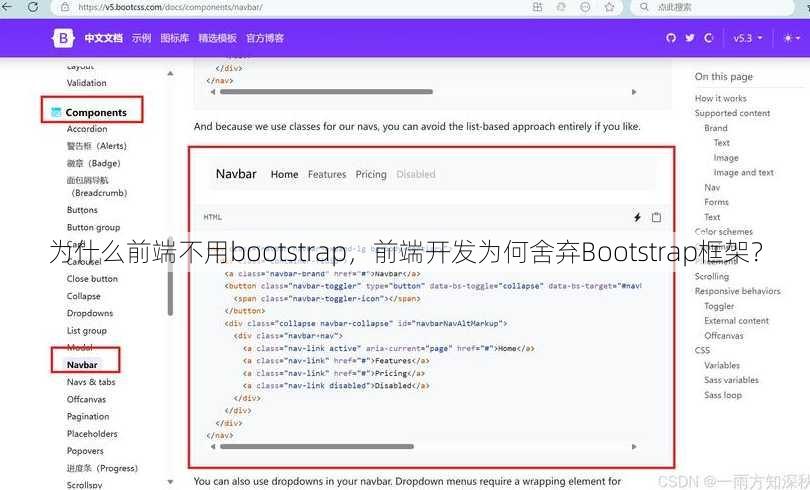Open 图标库 in the navbar
Viewport: 810px width, 490px height.
point(175,38)
